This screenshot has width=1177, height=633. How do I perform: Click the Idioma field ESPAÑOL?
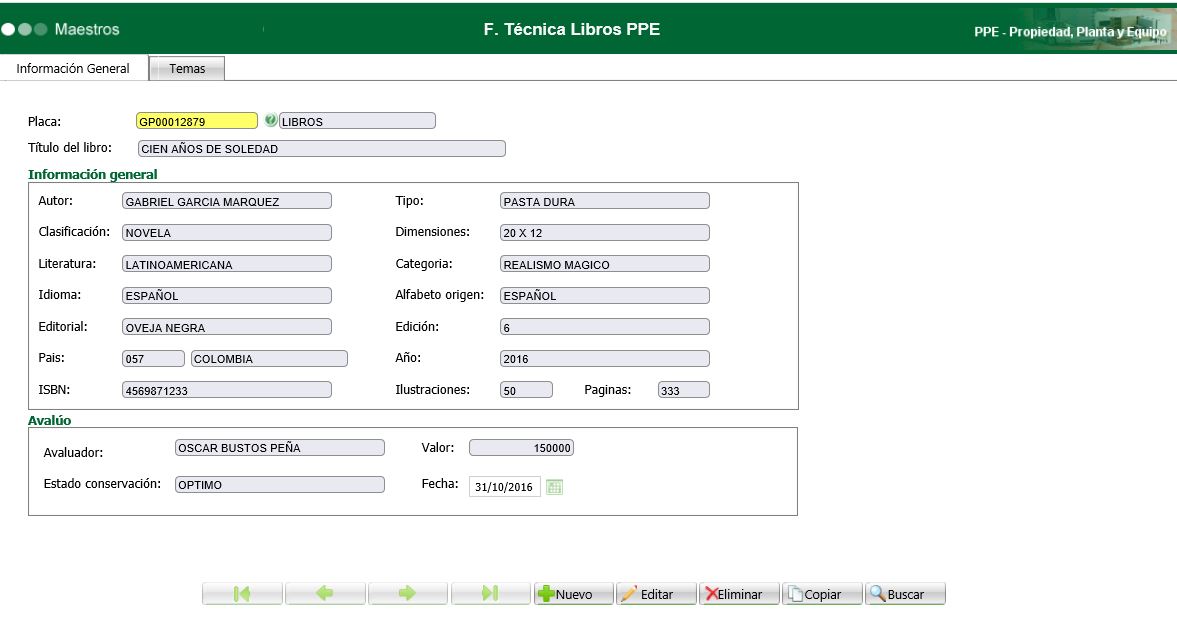pos(227,296)
